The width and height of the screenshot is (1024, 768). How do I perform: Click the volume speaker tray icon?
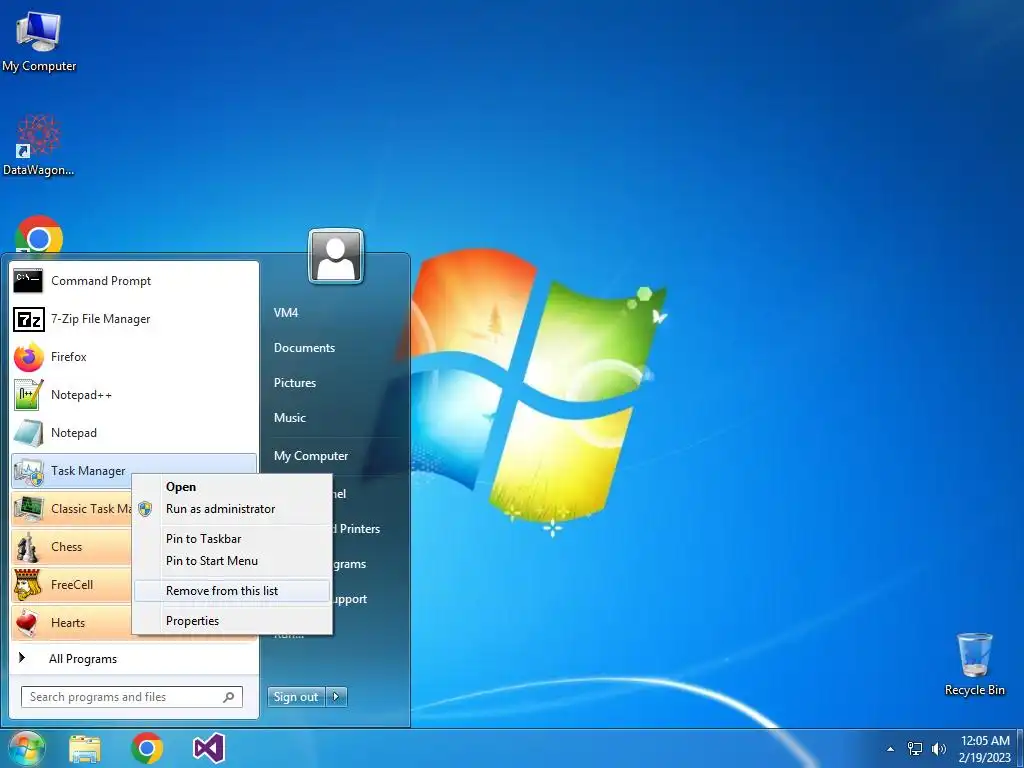coord(939,749)
